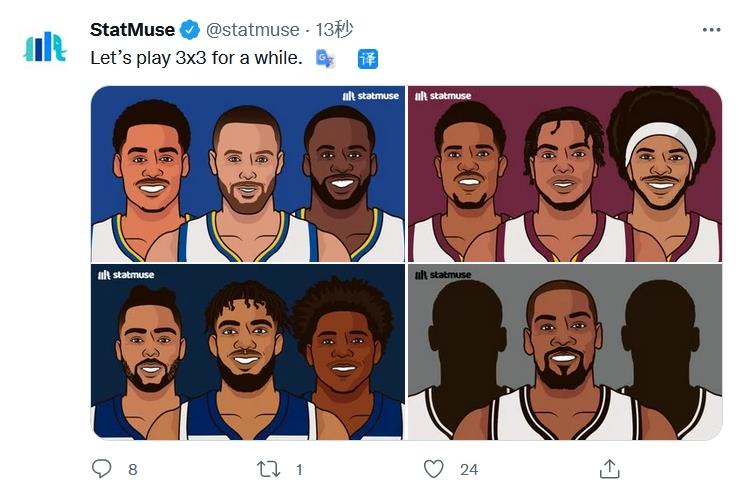Viewport: 739px width, 495px height.
Task: Retweet with the arrows icon
Action: click(x=268, y=468)
